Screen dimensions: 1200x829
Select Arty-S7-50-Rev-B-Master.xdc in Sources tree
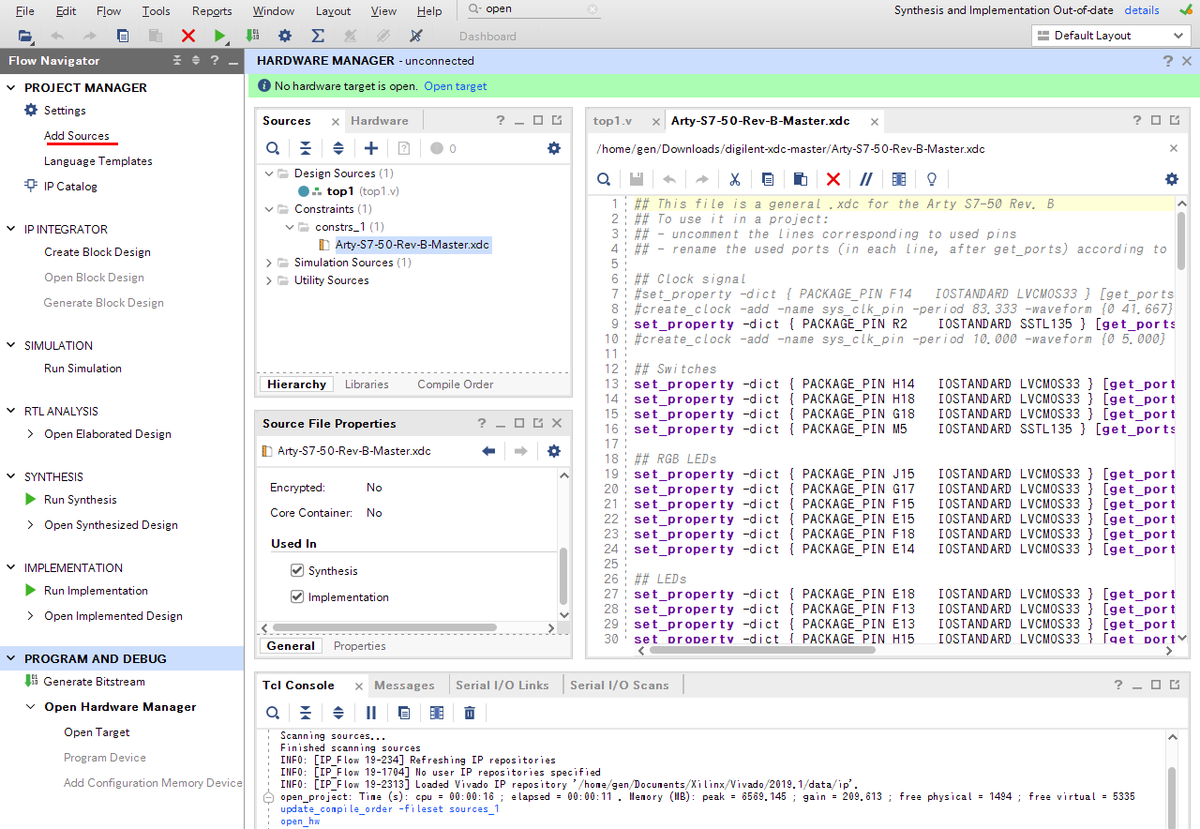point(412,245)
